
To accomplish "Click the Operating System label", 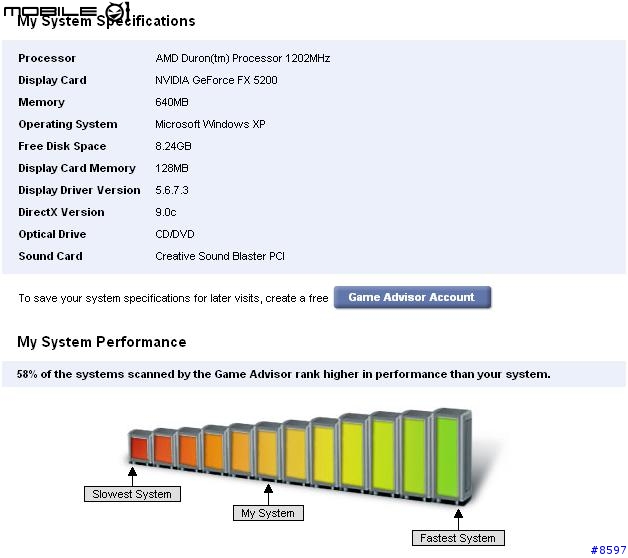I will (x=68, y=124).
